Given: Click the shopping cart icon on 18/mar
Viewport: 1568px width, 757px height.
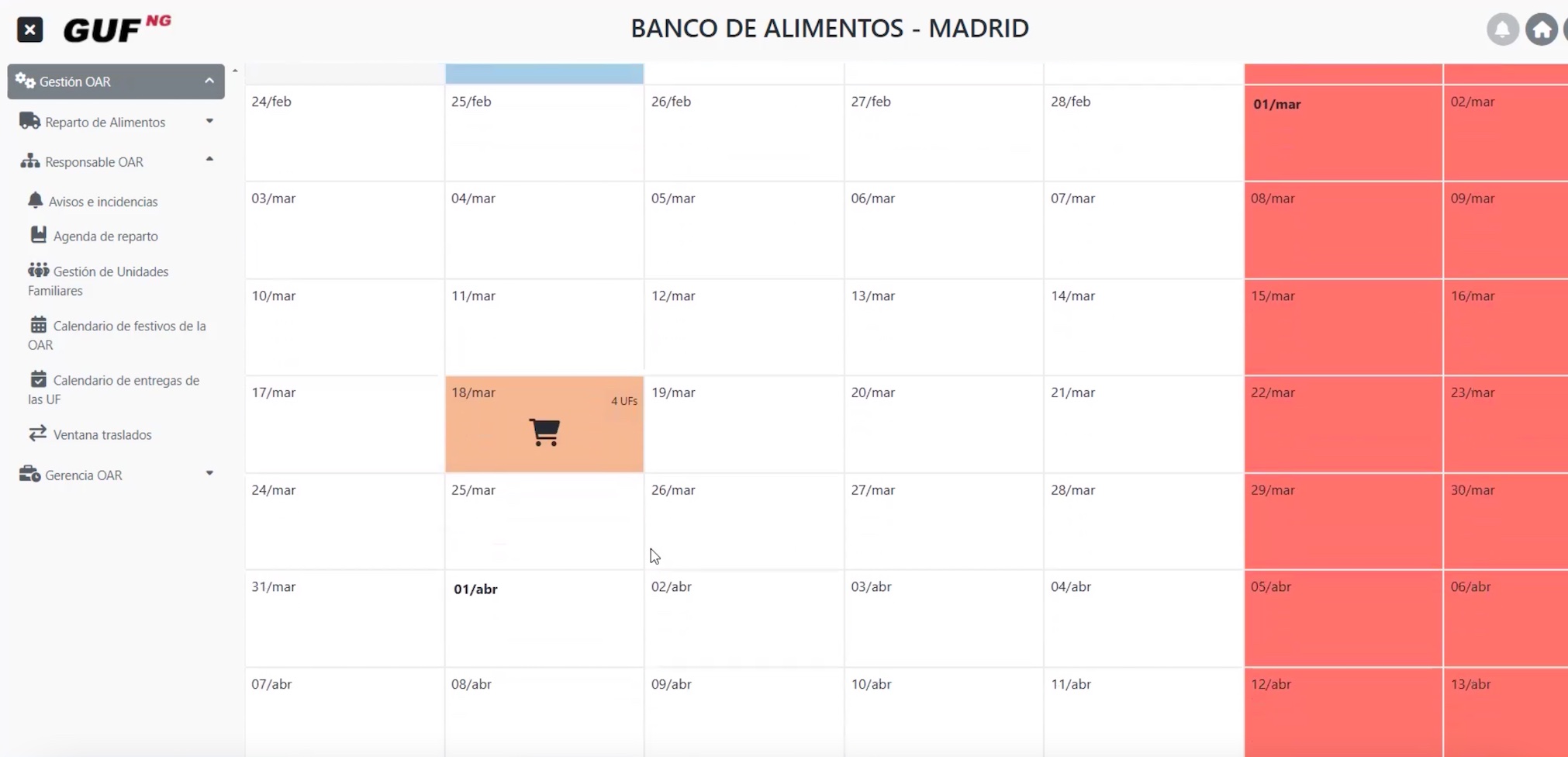Looking at the screenshot, I should (x=544, y=432).
